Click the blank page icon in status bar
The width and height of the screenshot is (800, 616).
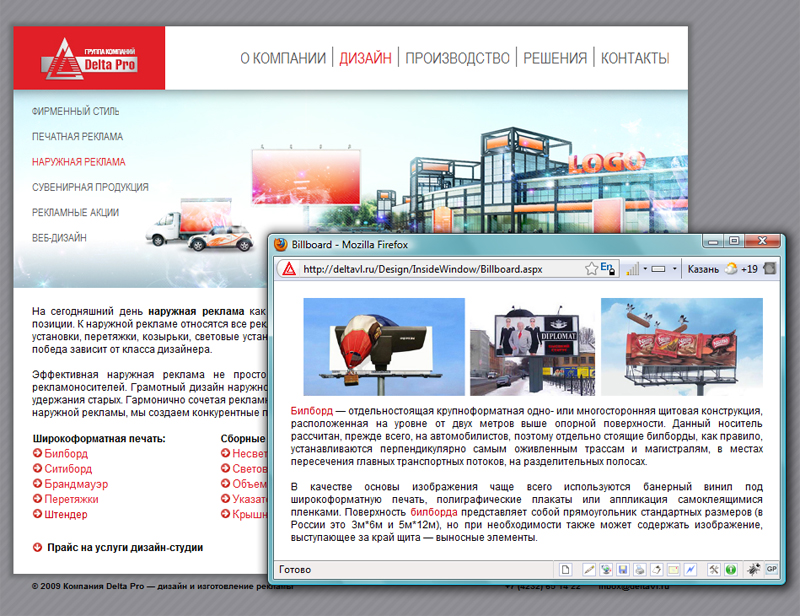pyautogui.click(x=566, y=570)
